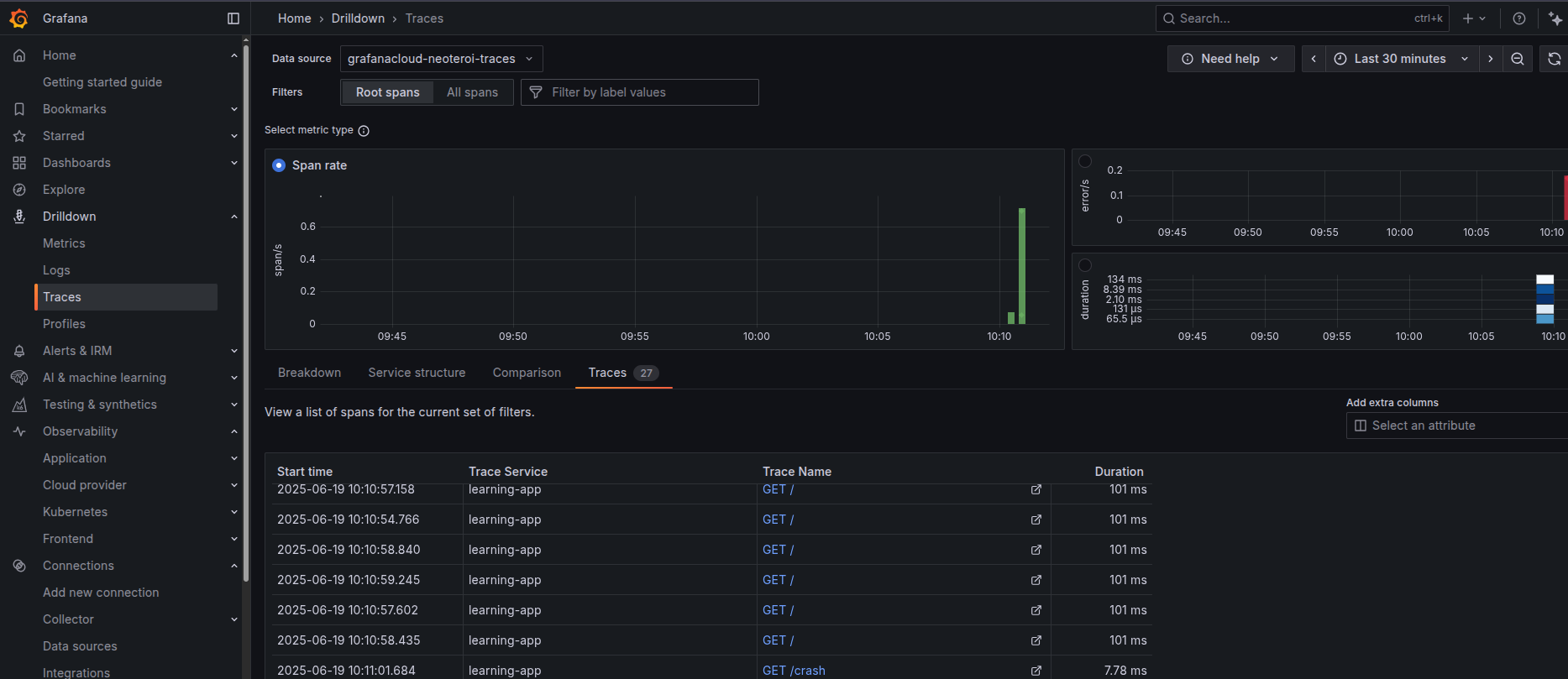
Task: Expand the Alerts & IRM chevron
Action: pyautogui.click(x=234, y=351)
